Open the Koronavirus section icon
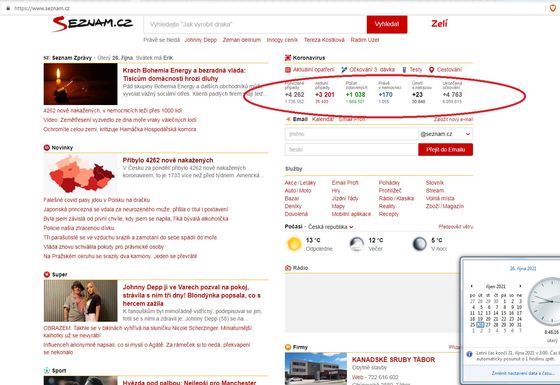 pos(288,58)
